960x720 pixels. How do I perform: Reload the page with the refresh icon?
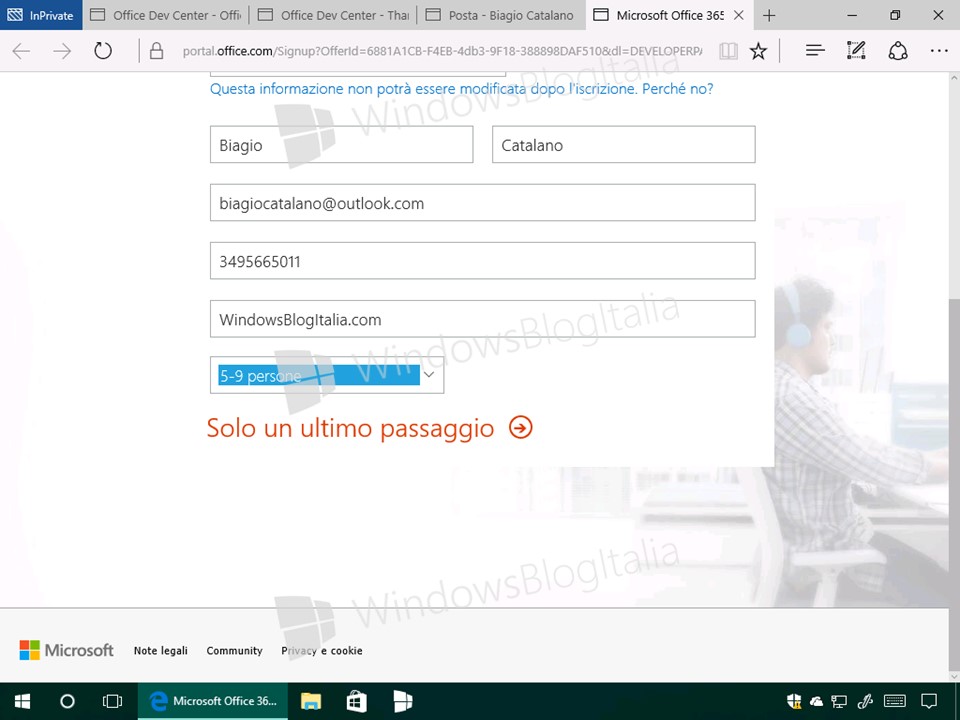103,51
